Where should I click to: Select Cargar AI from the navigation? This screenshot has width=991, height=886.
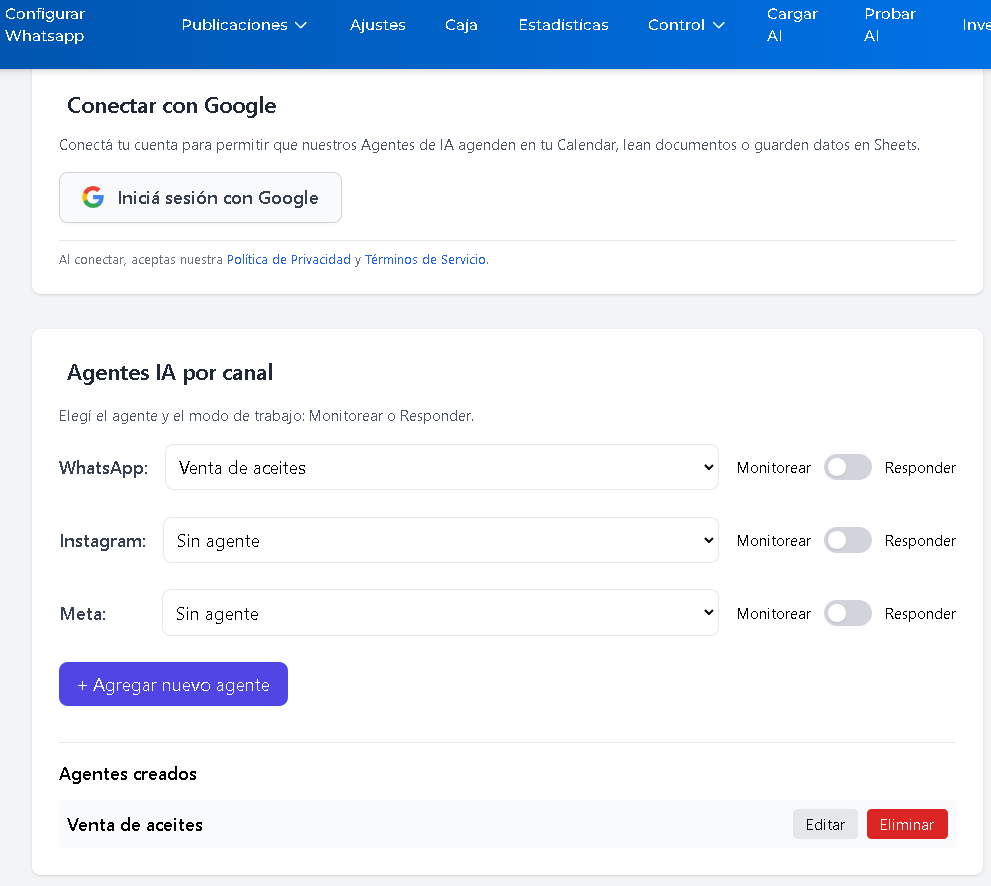tap(791, 25)
